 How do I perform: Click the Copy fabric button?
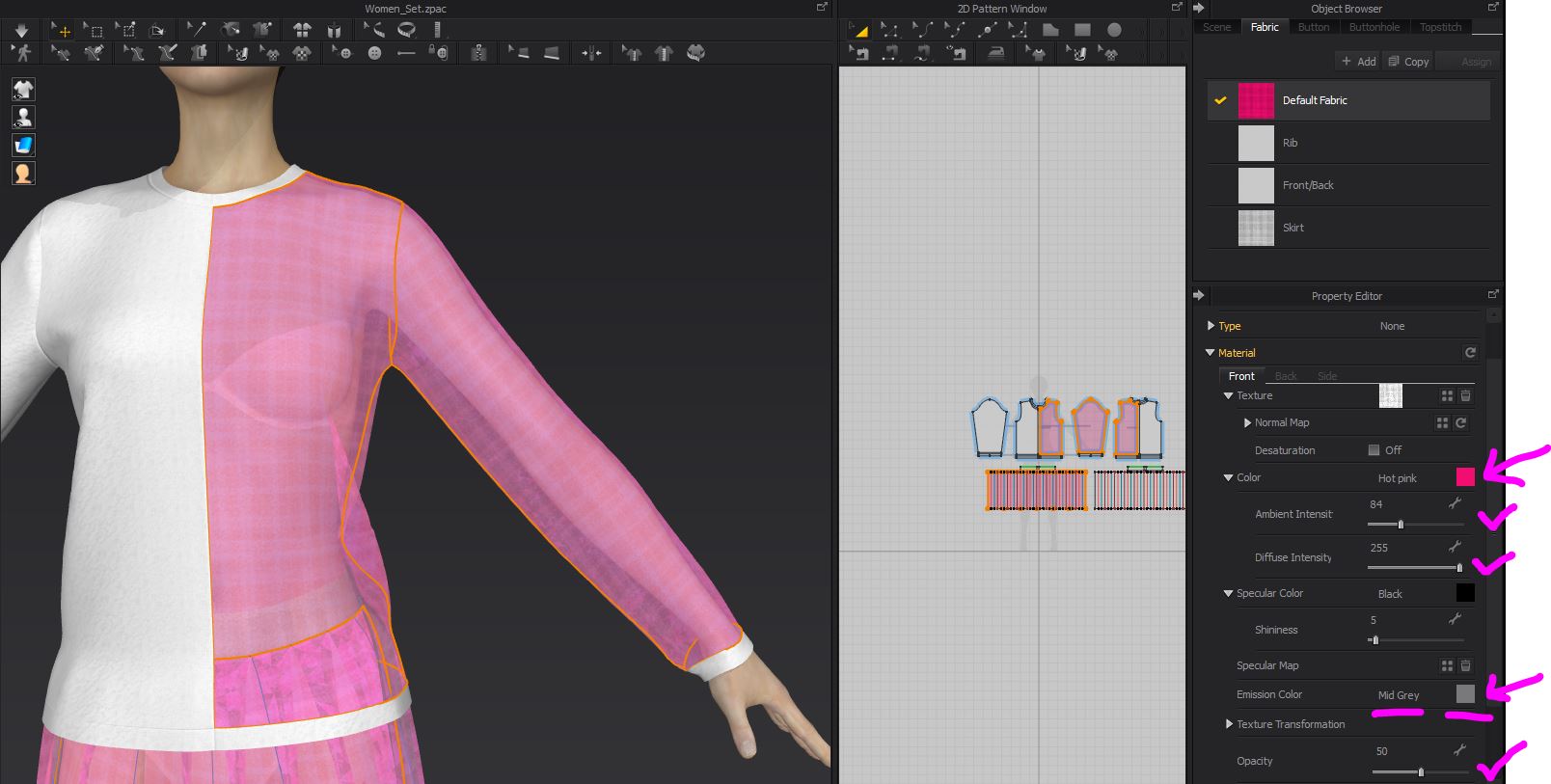pyautogui.click(x=1408, y=62)
